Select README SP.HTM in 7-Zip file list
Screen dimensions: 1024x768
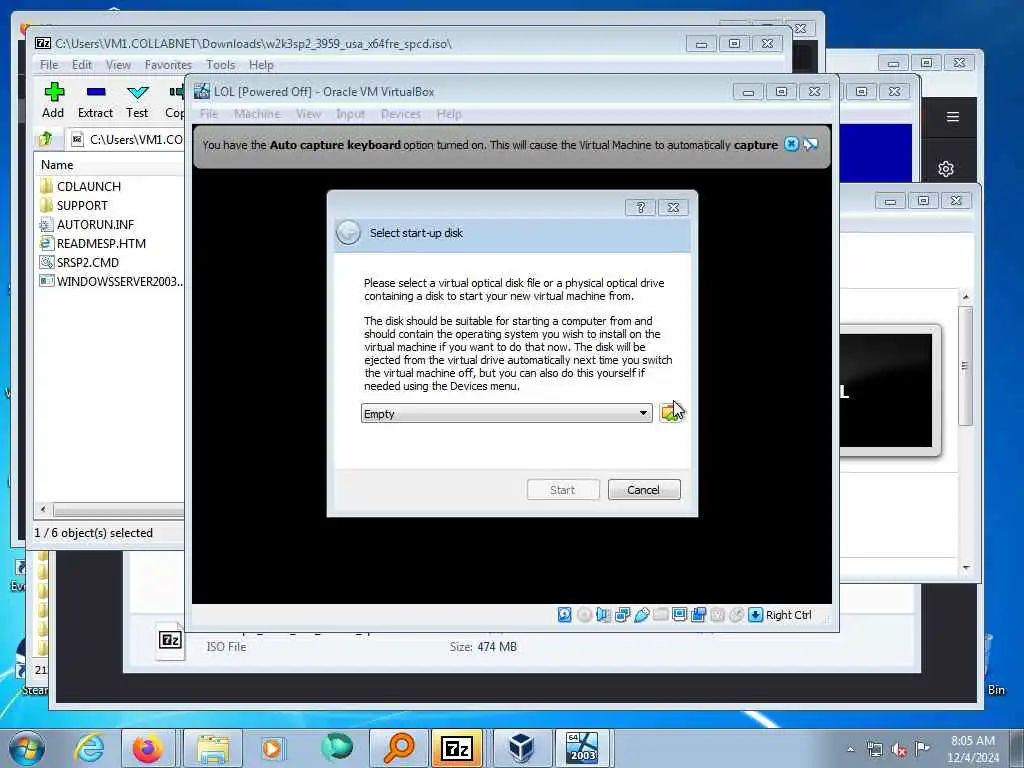pos(101,244)
